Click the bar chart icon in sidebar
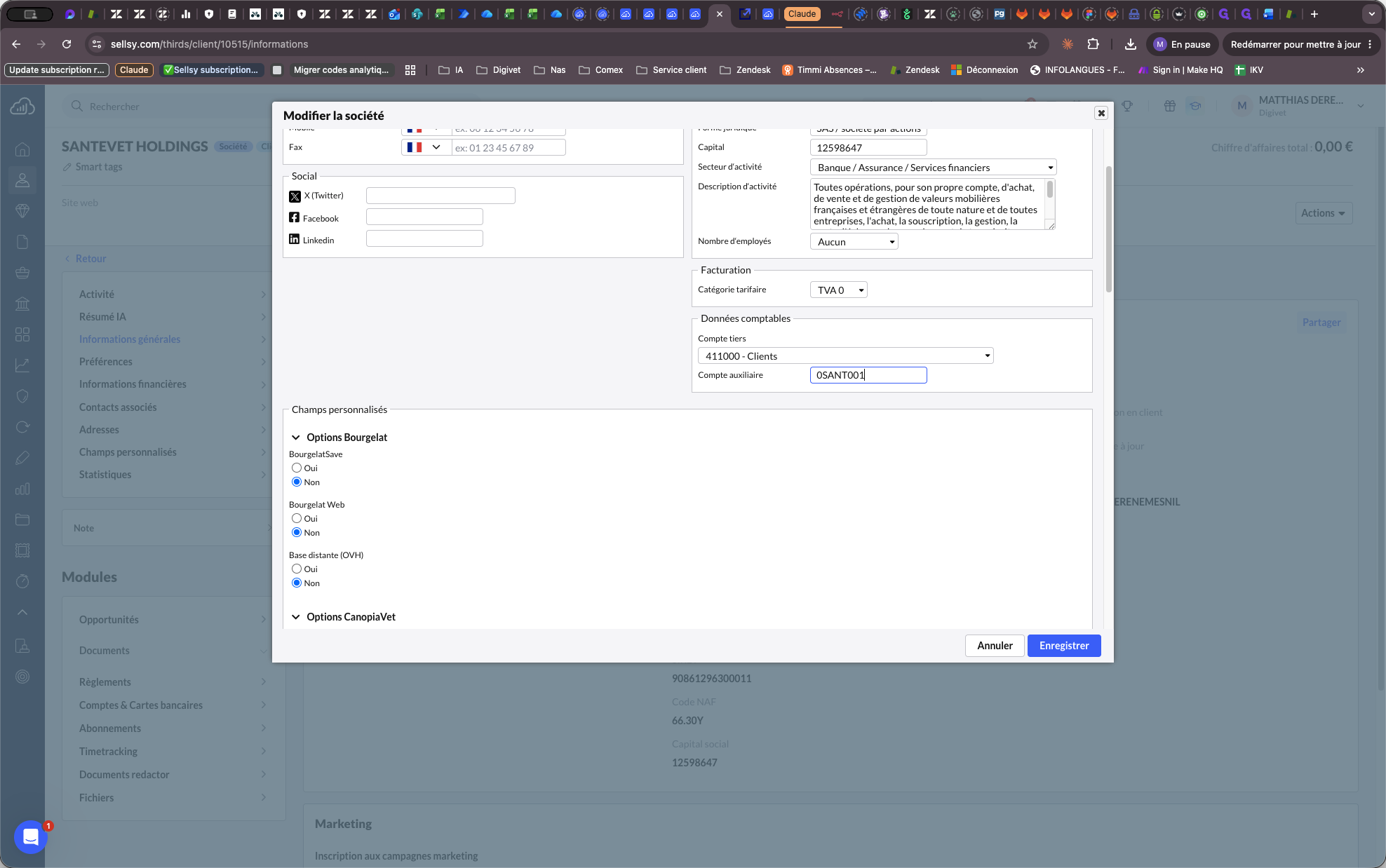Screen dimensions: 1386x868 point(22,489)
